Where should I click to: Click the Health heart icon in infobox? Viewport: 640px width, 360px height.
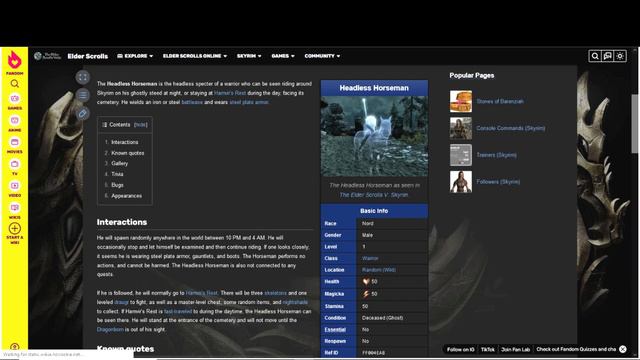point(366,282)
